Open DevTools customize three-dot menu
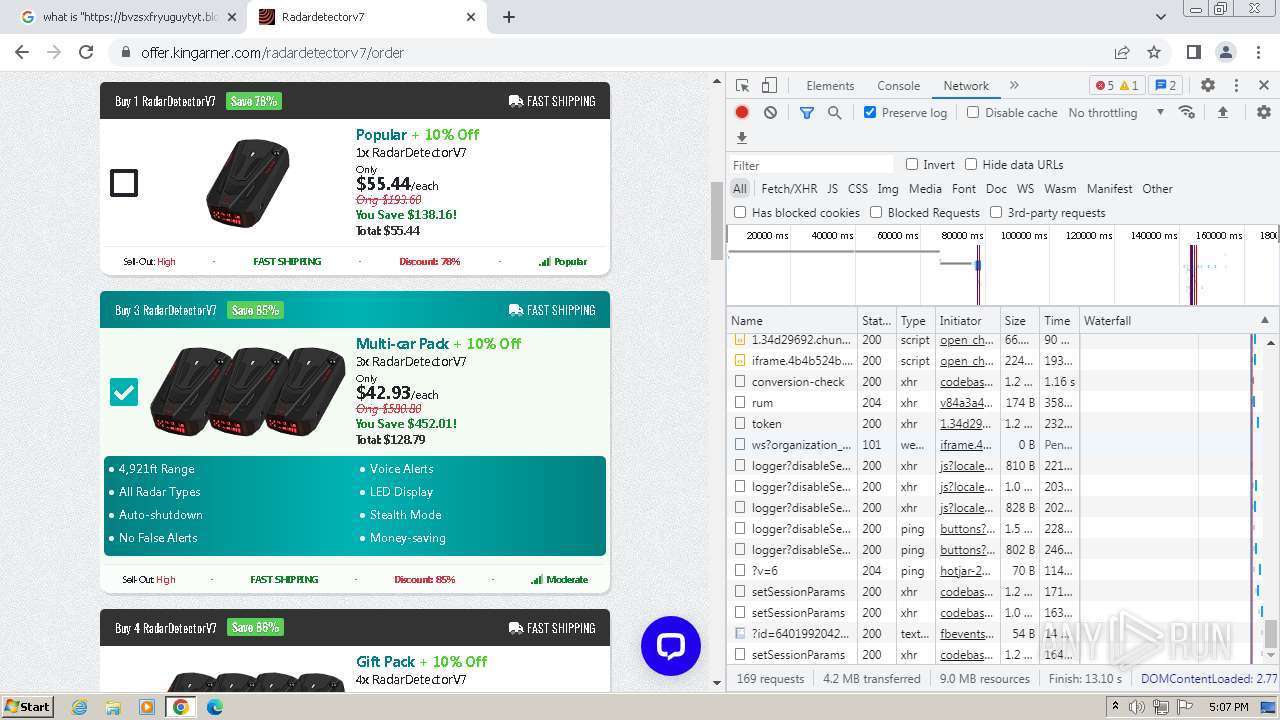1280x720 pixels. [x=1236, y=86]
